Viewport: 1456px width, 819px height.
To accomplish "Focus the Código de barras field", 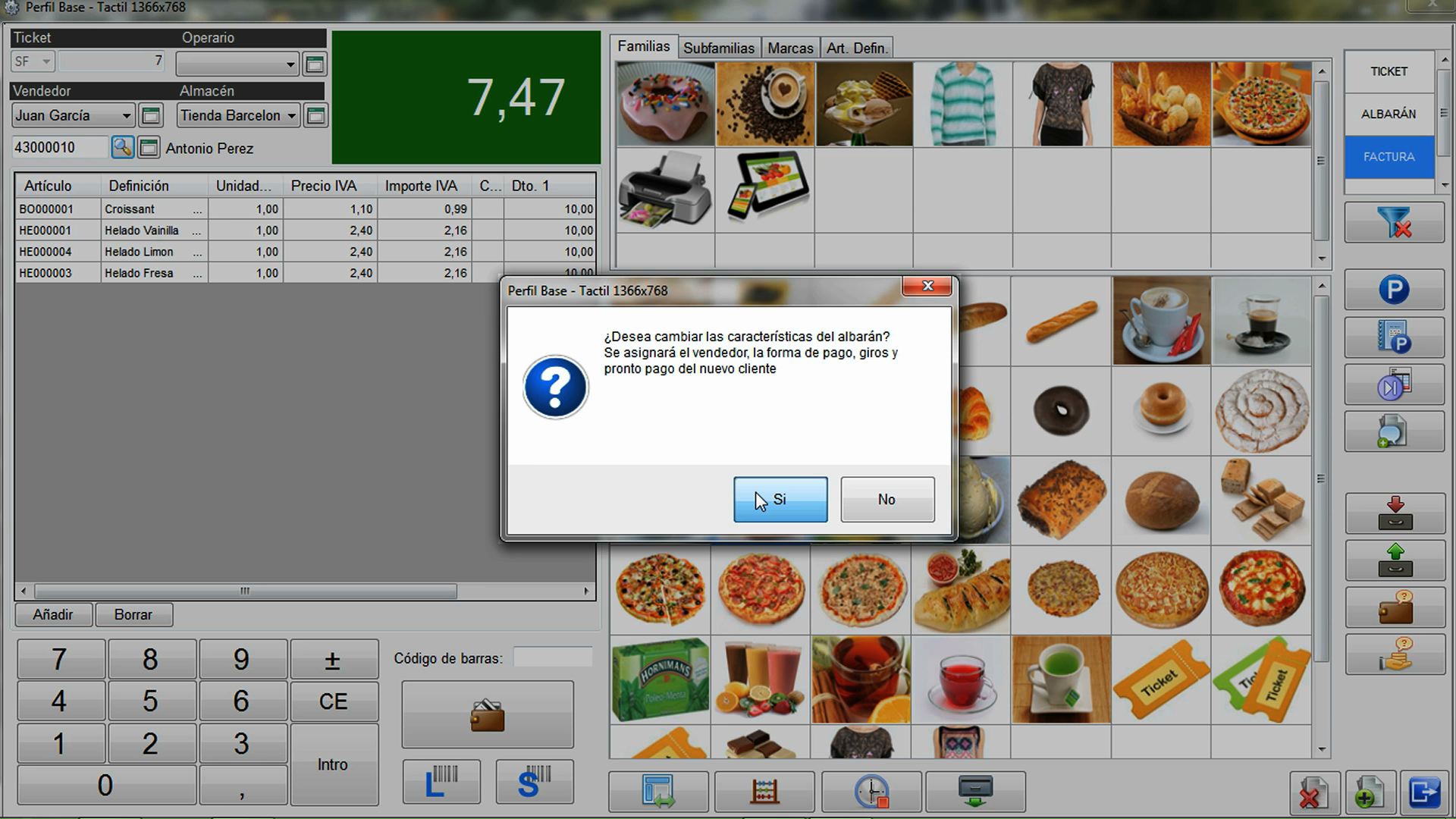I will [x=553, y=657].
